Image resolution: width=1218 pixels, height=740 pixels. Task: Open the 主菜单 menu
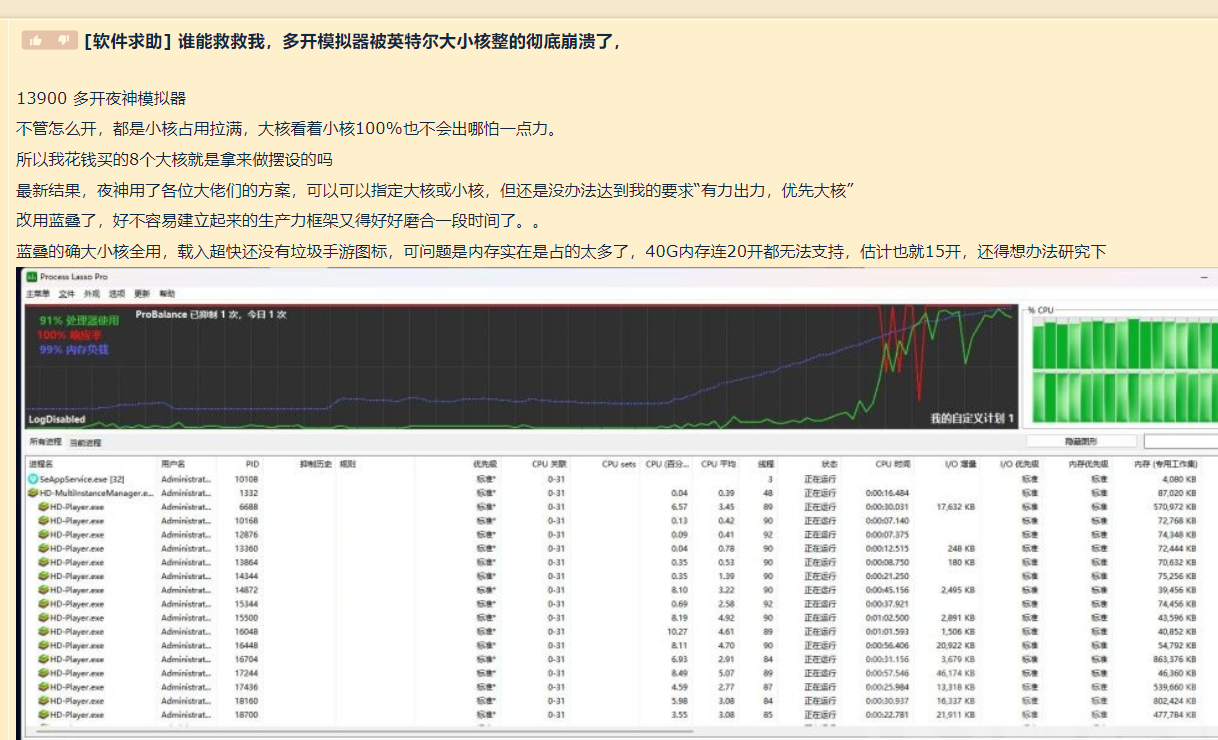click(x=37, y=294)
